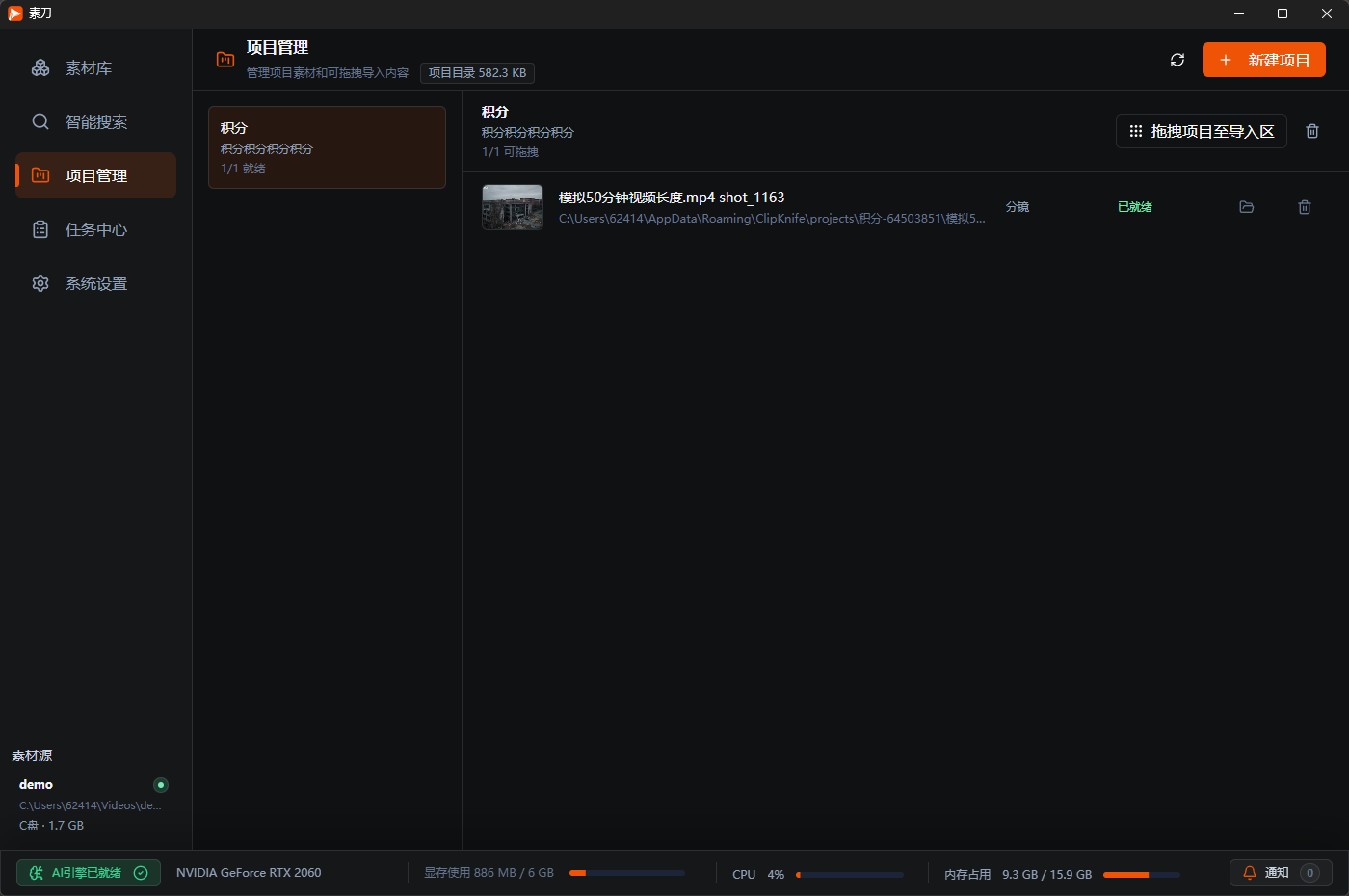1349x896 pixels.
Task: Click the C盘 · 1.7 GB disk info
Action: pos(51,826)
